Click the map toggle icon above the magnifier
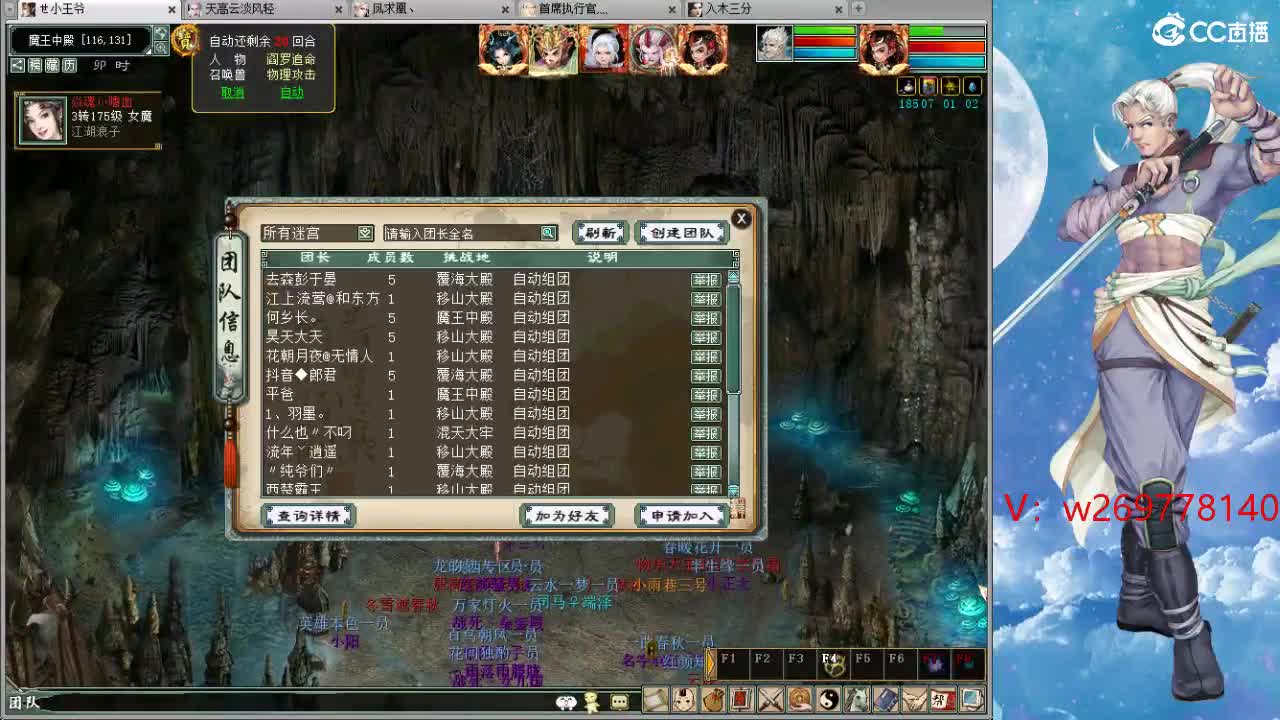 point(160,34)
